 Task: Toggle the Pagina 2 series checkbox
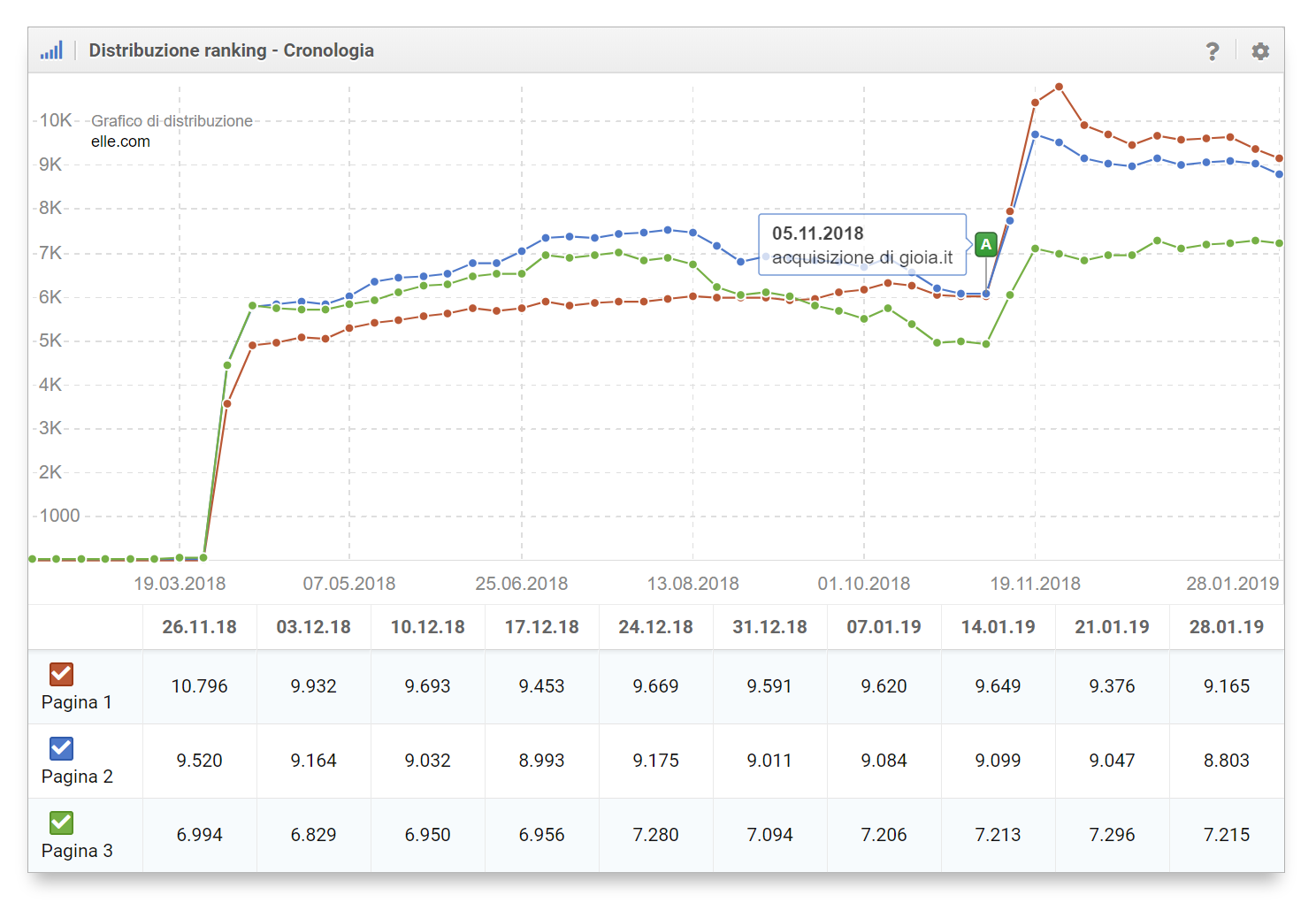point(61,748)
